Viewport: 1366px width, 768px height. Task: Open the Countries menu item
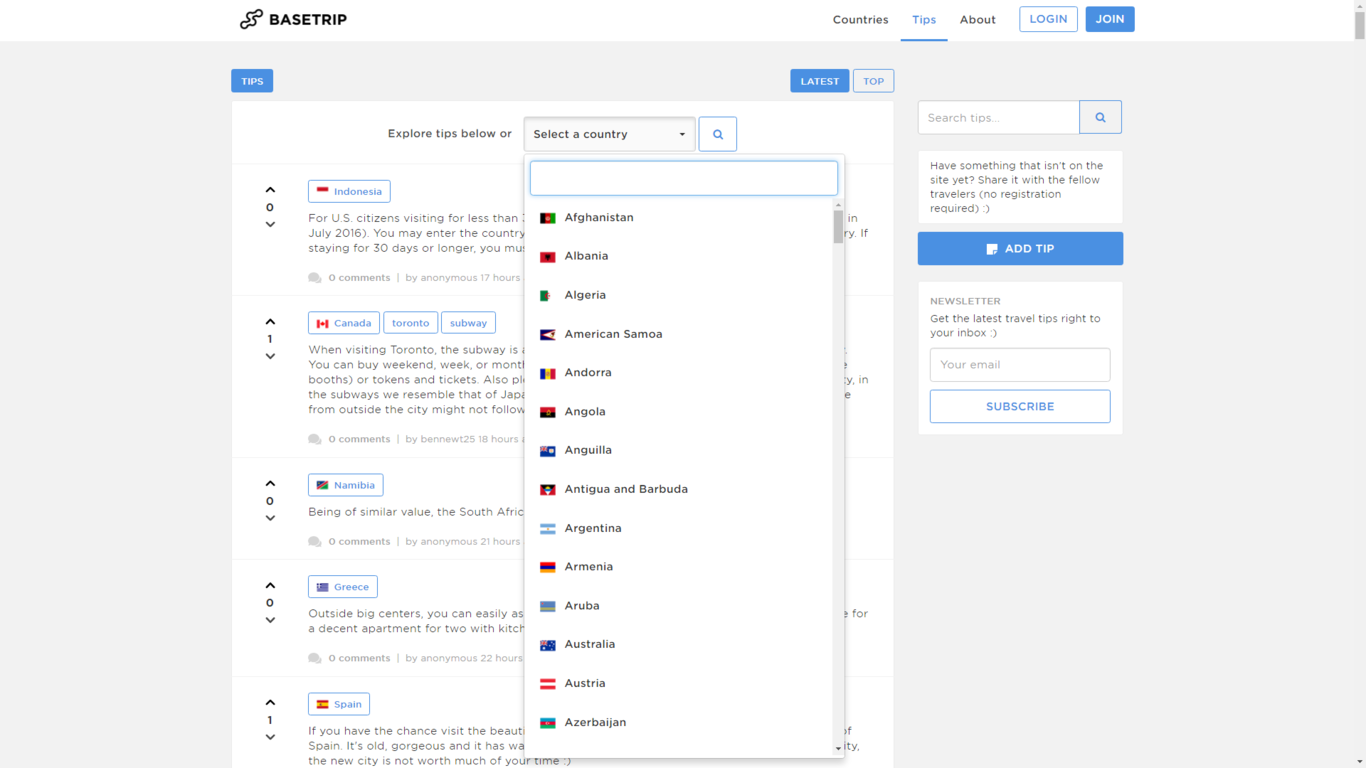click(x=860, y=20)
